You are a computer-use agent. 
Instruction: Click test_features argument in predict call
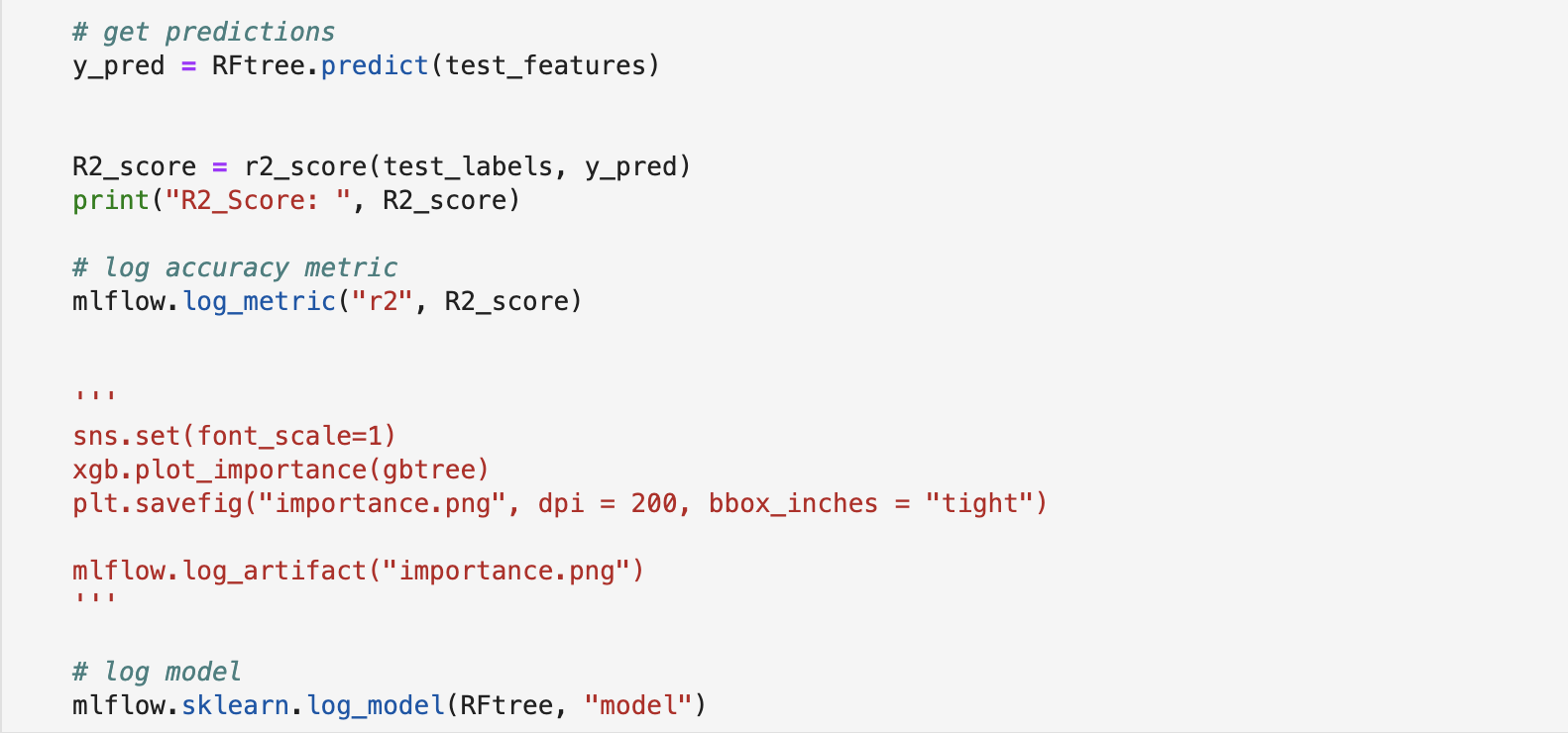click(x=545, y=66)
